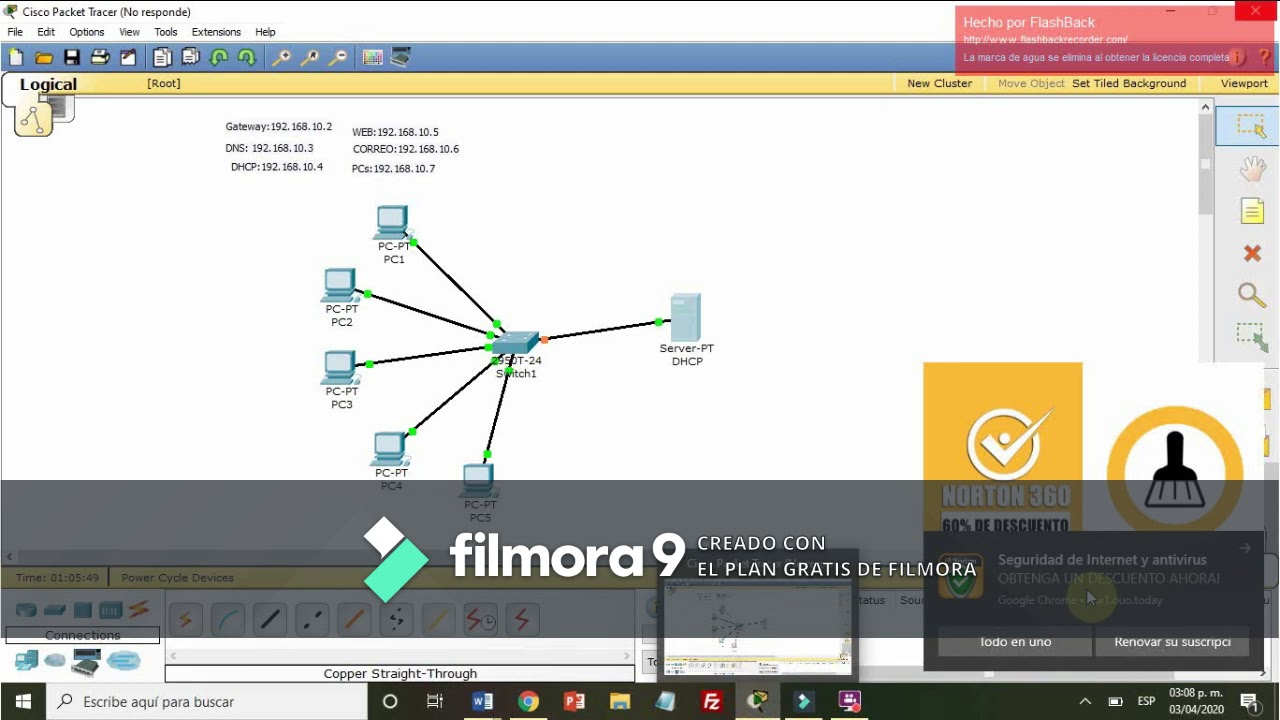Select the Routers device category icon
Viewport: 1280px width, 720px height.
[26, 609]
